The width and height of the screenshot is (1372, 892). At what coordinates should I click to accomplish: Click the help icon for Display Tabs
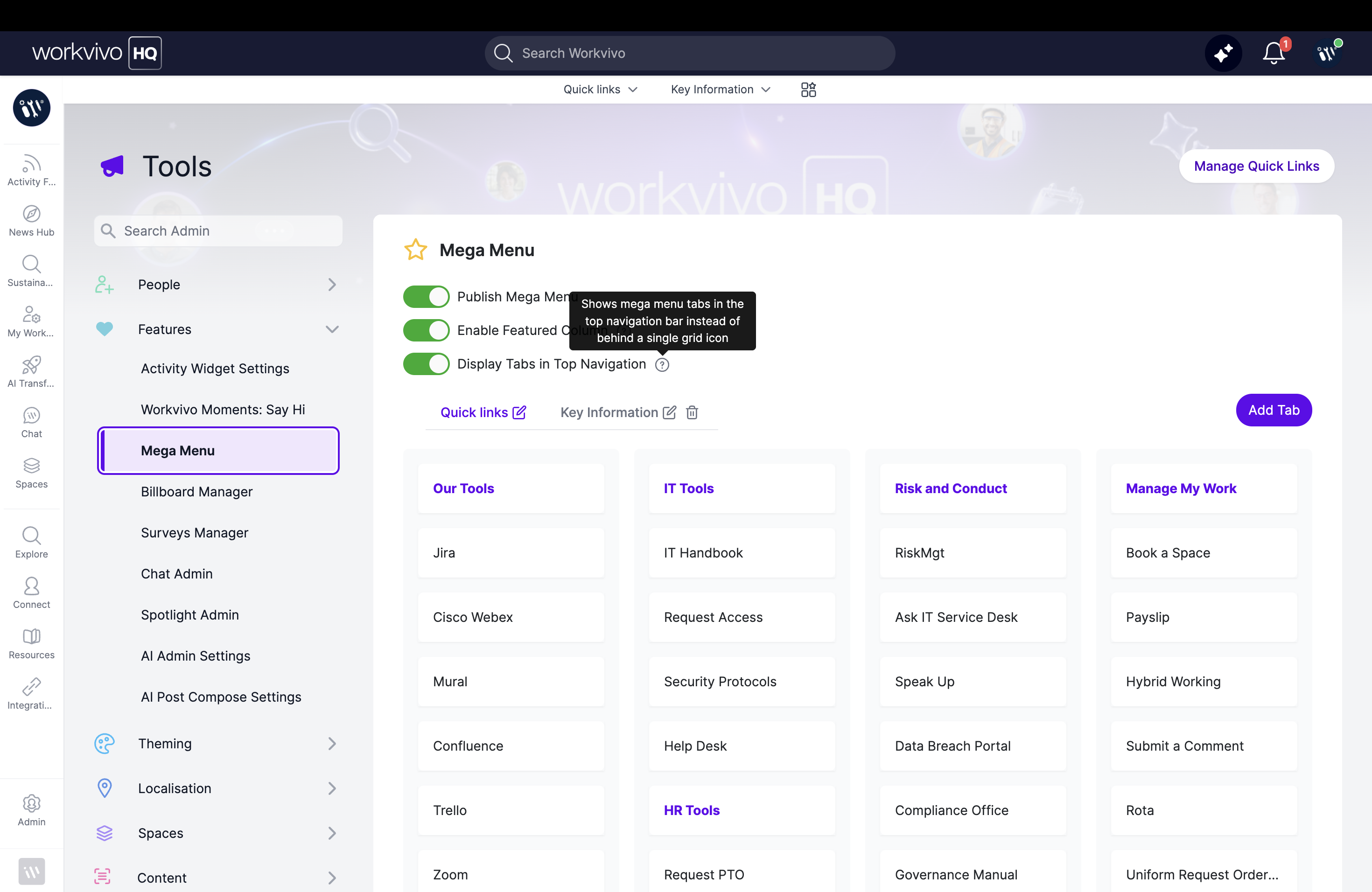pos(662,365)
